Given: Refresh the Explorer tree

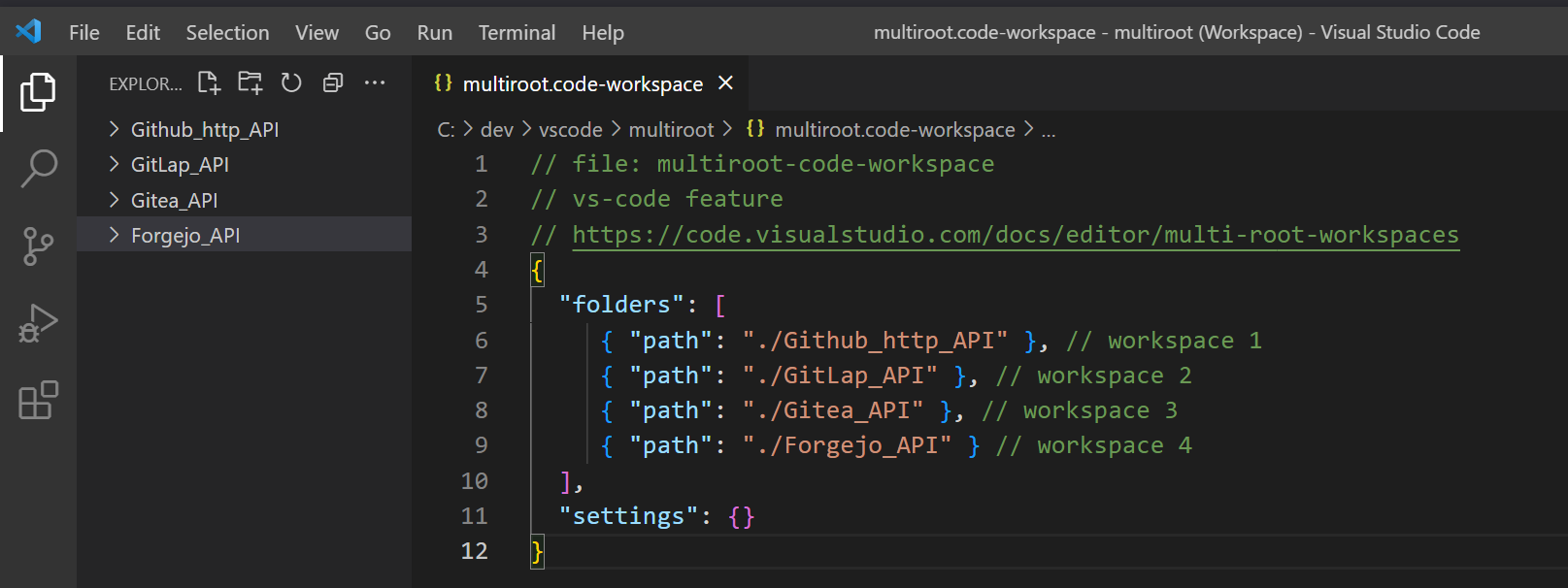Looking at the screenshot, I should [x=291, y=82].
